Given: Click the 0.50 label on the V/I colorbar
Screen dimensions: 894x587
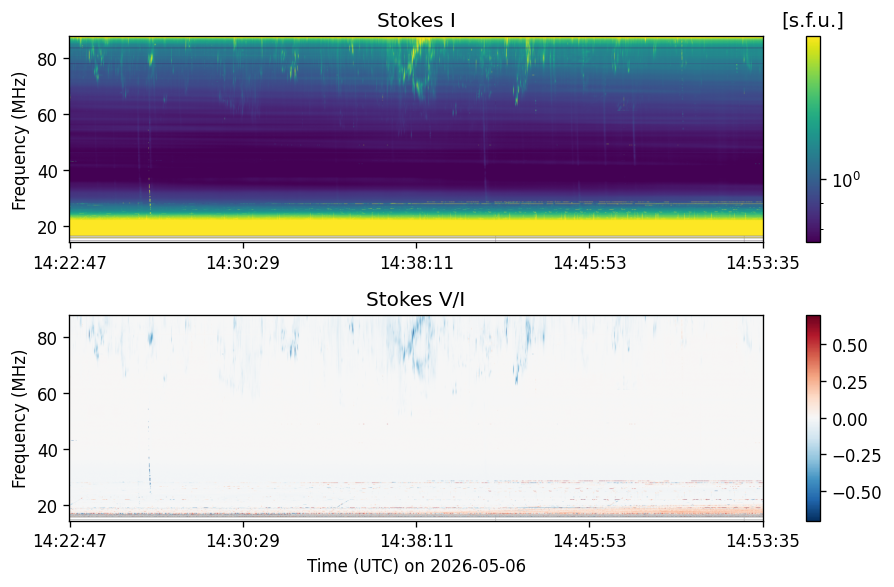Looking at the screenshot, I should 849,346.
